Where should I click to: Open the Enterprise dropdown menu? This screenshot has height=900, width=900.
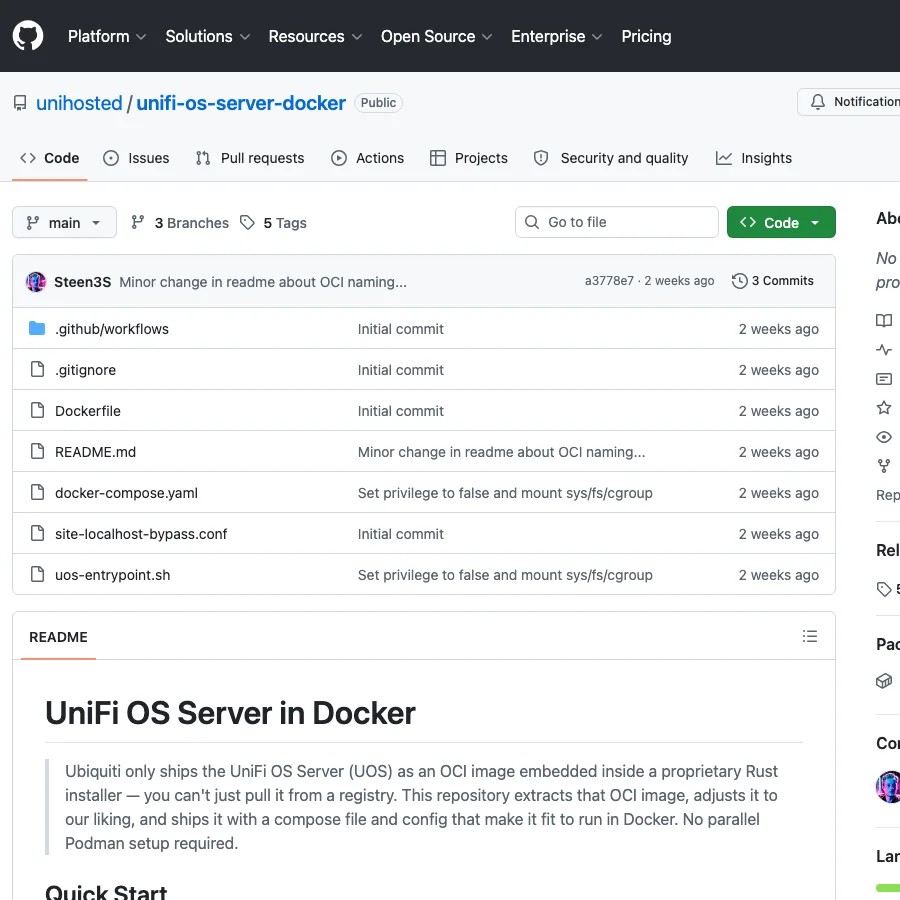coord(556,36)
